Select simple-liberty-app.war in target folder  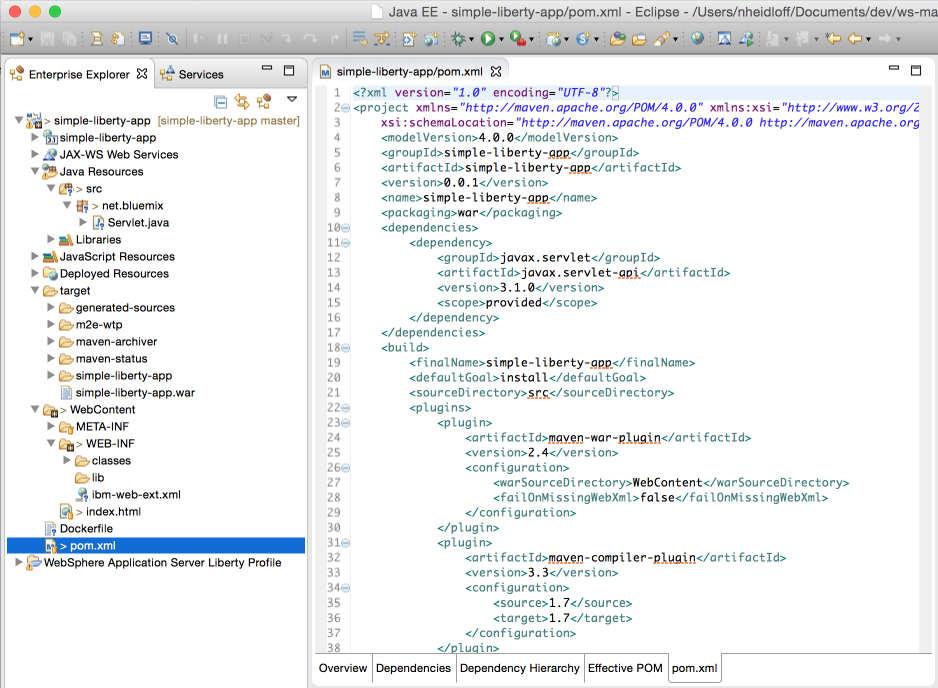(x=135, y=393)
